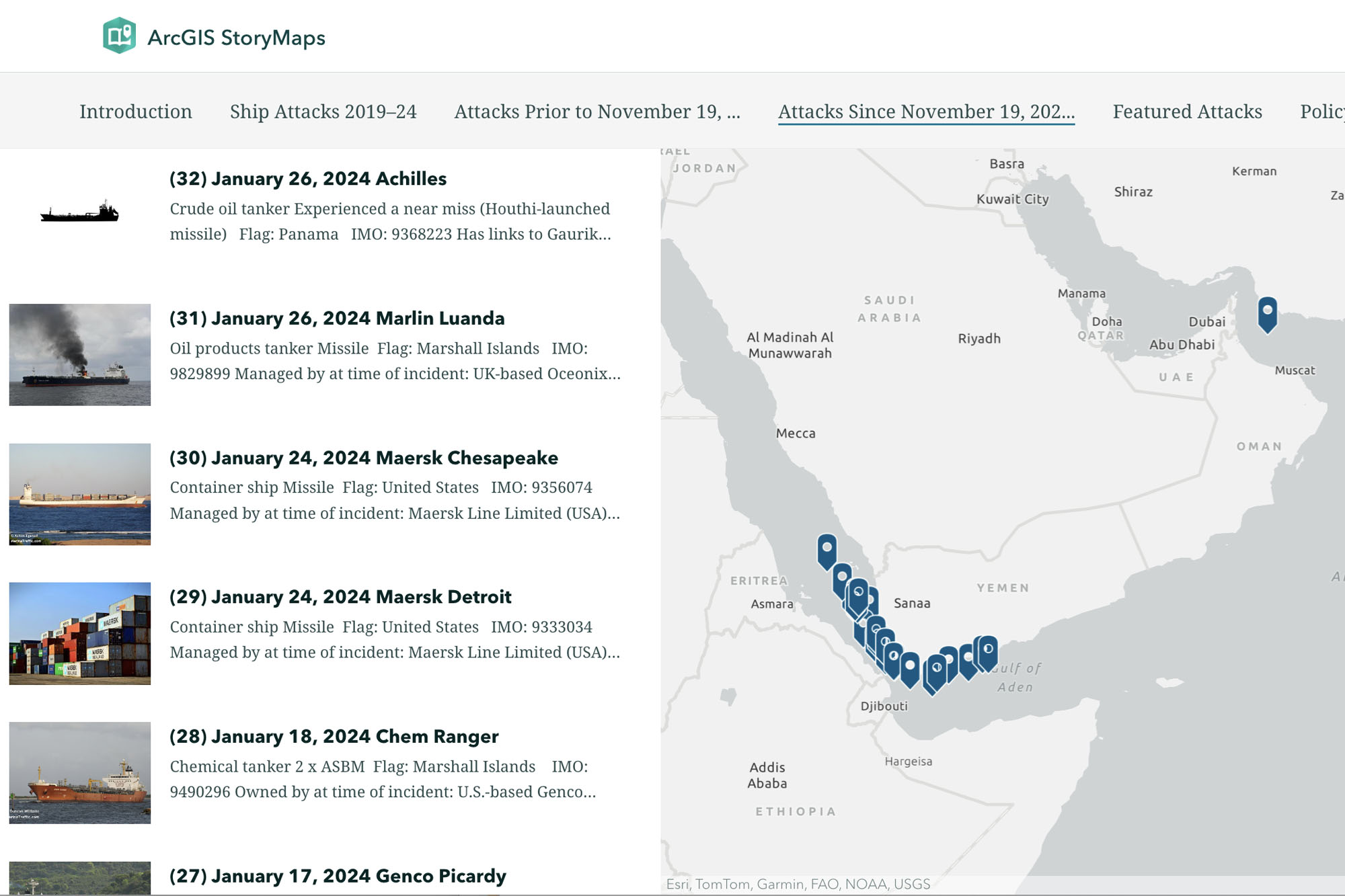The image size is (1345, 896).
Task: Select the Attacks Prior to November 19 tab
Action: tap(597, 112)
